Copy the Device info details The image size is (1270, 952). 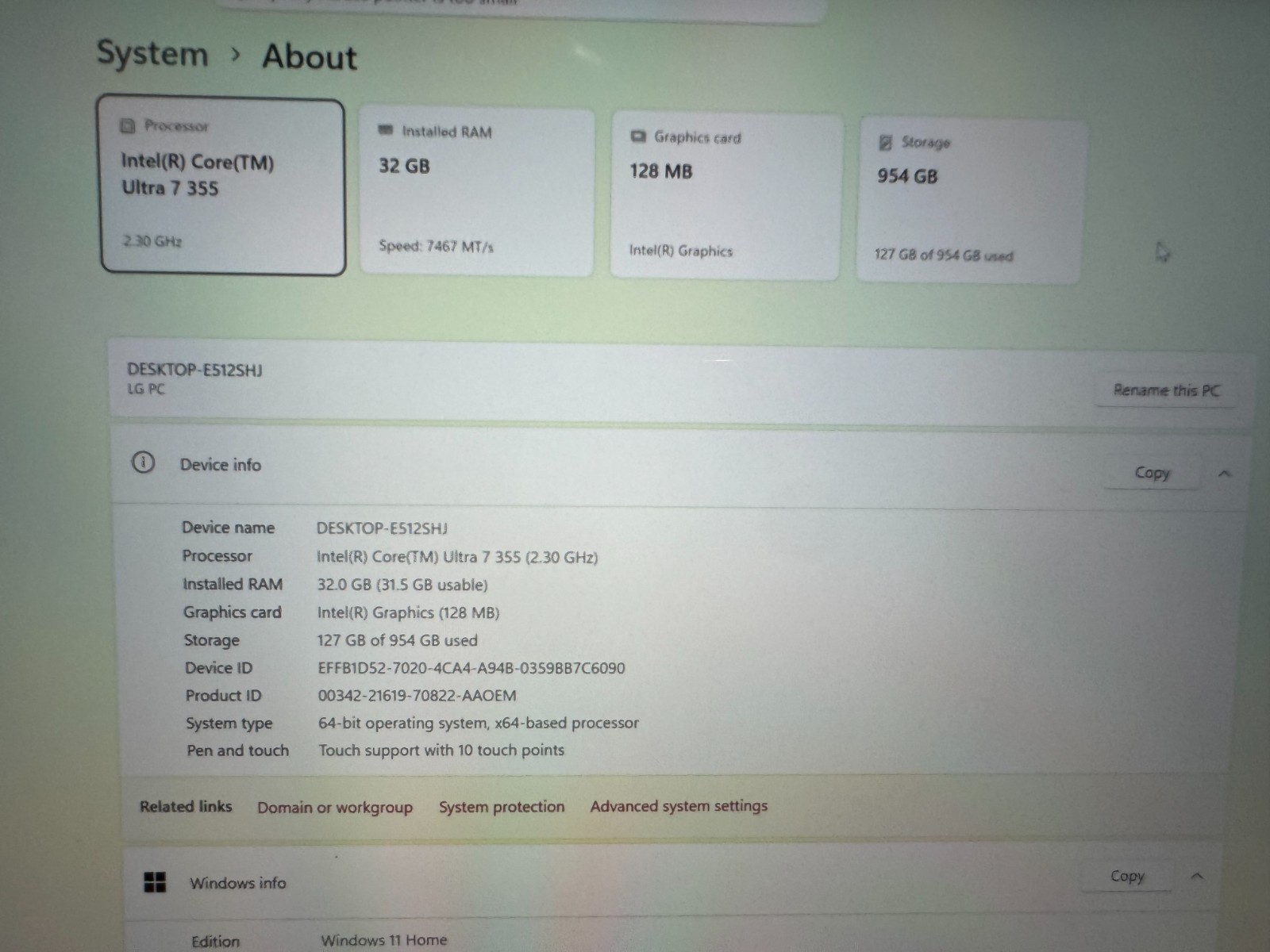(1152, 473)
